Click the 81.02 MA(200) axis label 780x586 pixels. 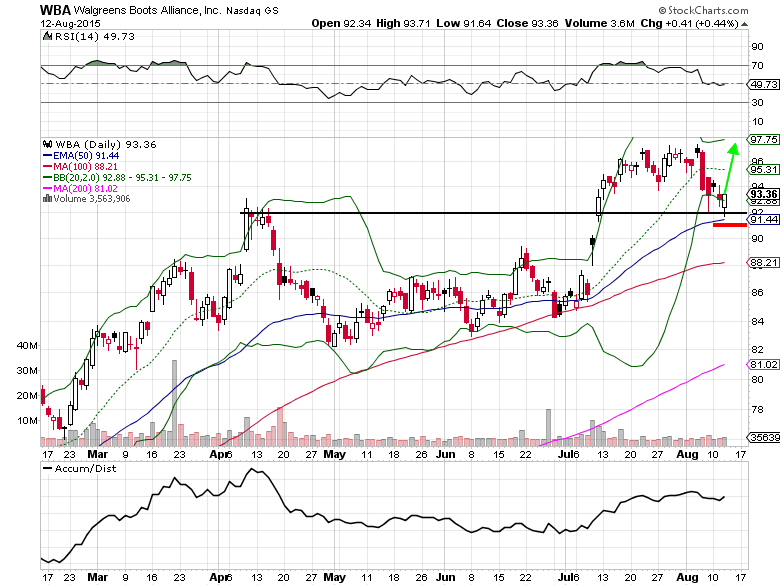[x=763, y=365]
